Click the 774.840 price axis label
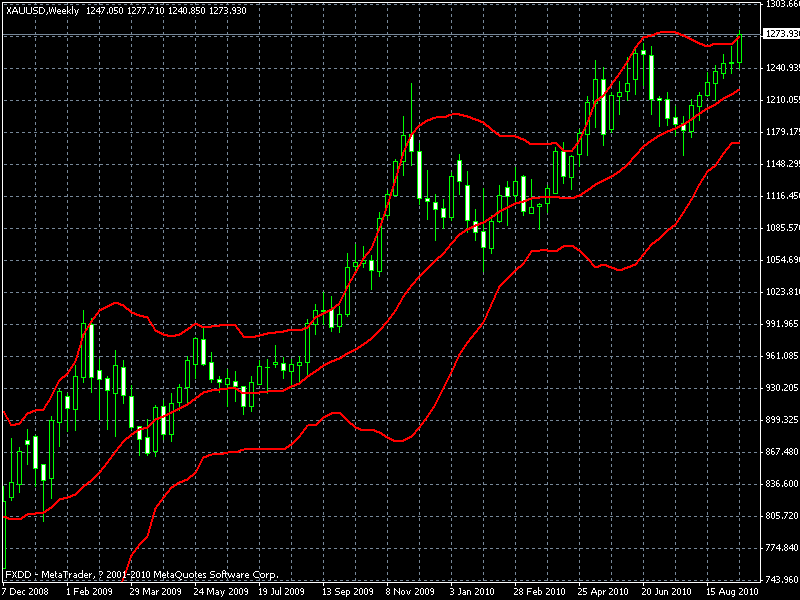 click(x=783, y=548)
